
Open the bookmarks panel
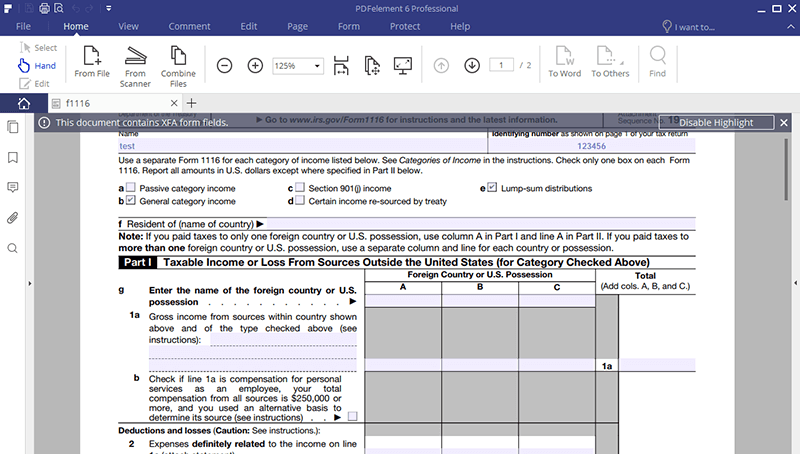(x=13, y=157)
